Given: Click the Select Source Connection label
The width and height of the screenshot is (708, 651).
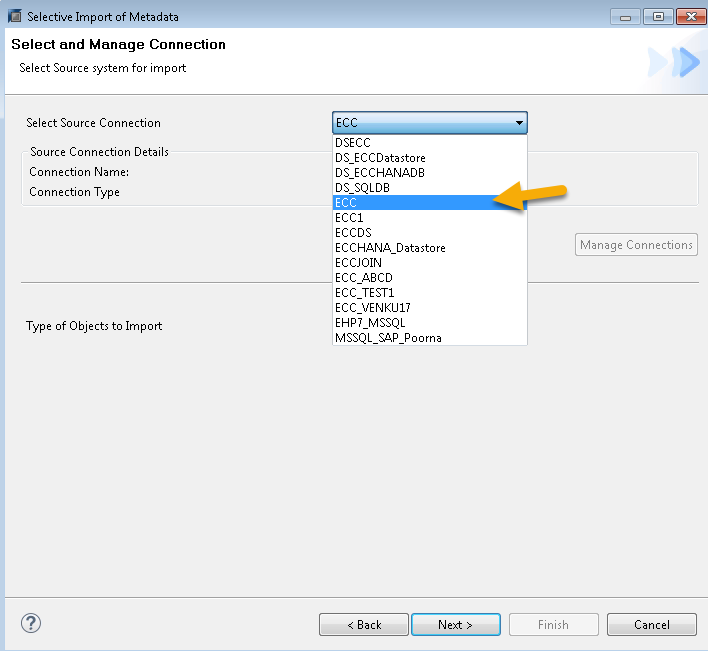Looking at the screenshot, I should tap(93, 123).
